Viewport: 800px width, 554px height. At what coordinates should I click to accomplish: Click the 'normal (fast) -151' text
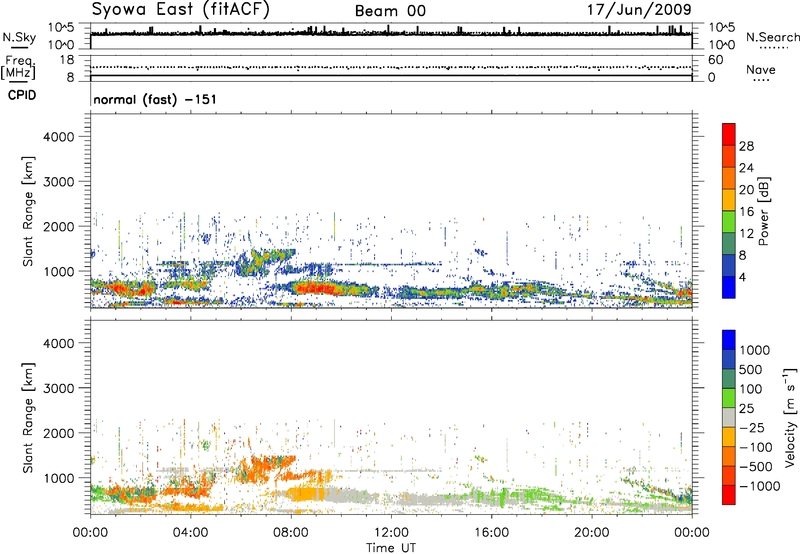(x=155, y=99)
